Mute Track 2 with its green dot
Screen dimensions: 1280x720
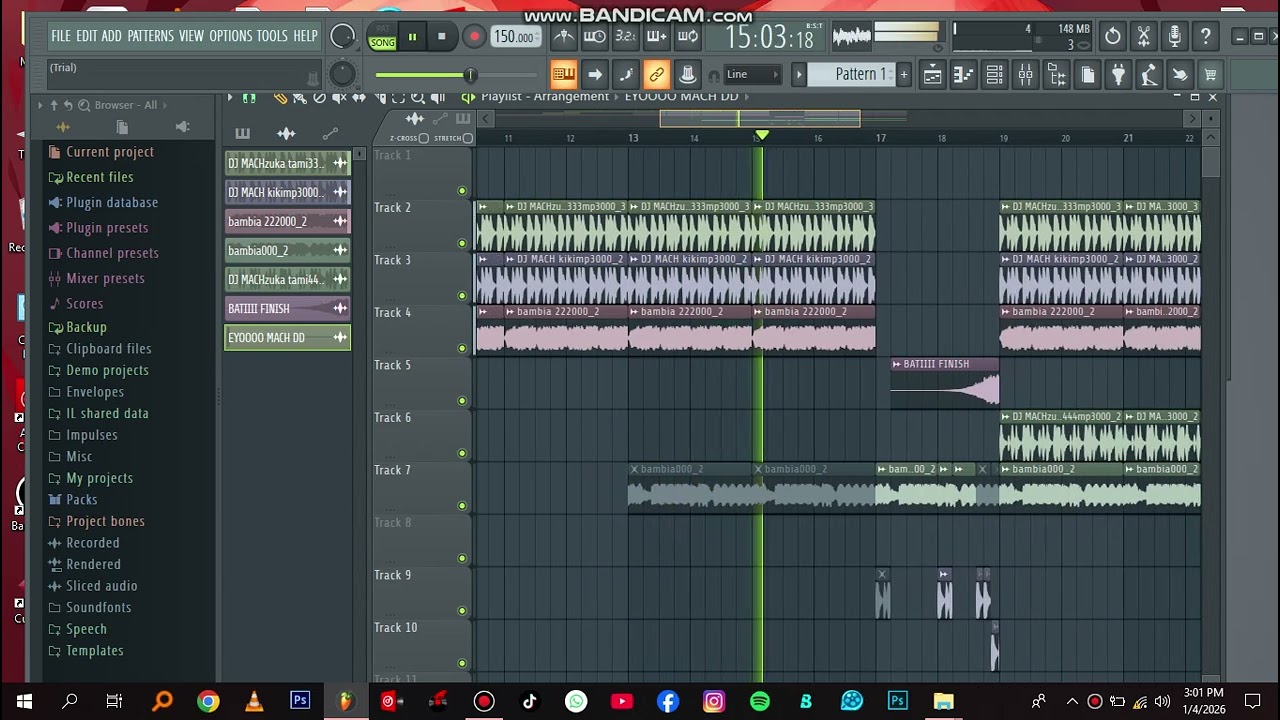click(462, 243)
